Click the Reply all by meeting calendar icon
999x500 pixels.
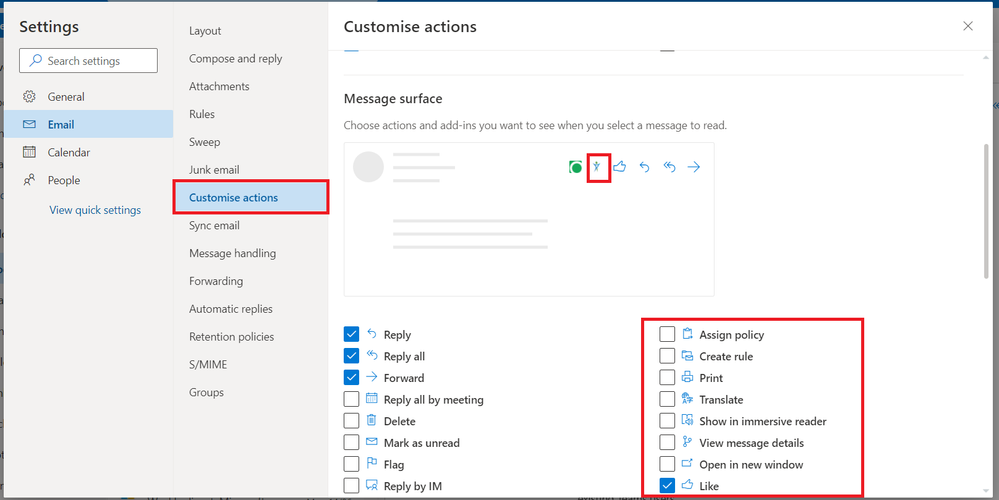[372, 399]
